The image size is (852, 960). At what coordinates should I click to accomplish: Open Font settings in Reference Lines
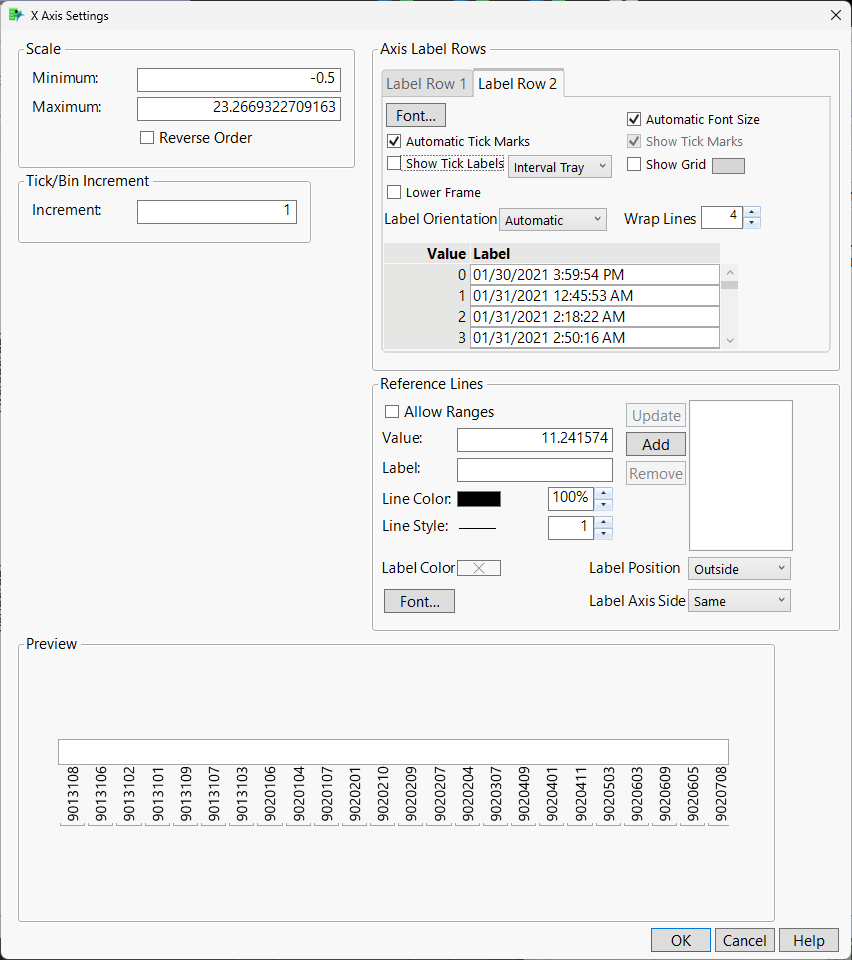pyautogui.click(x=419, y=601)
